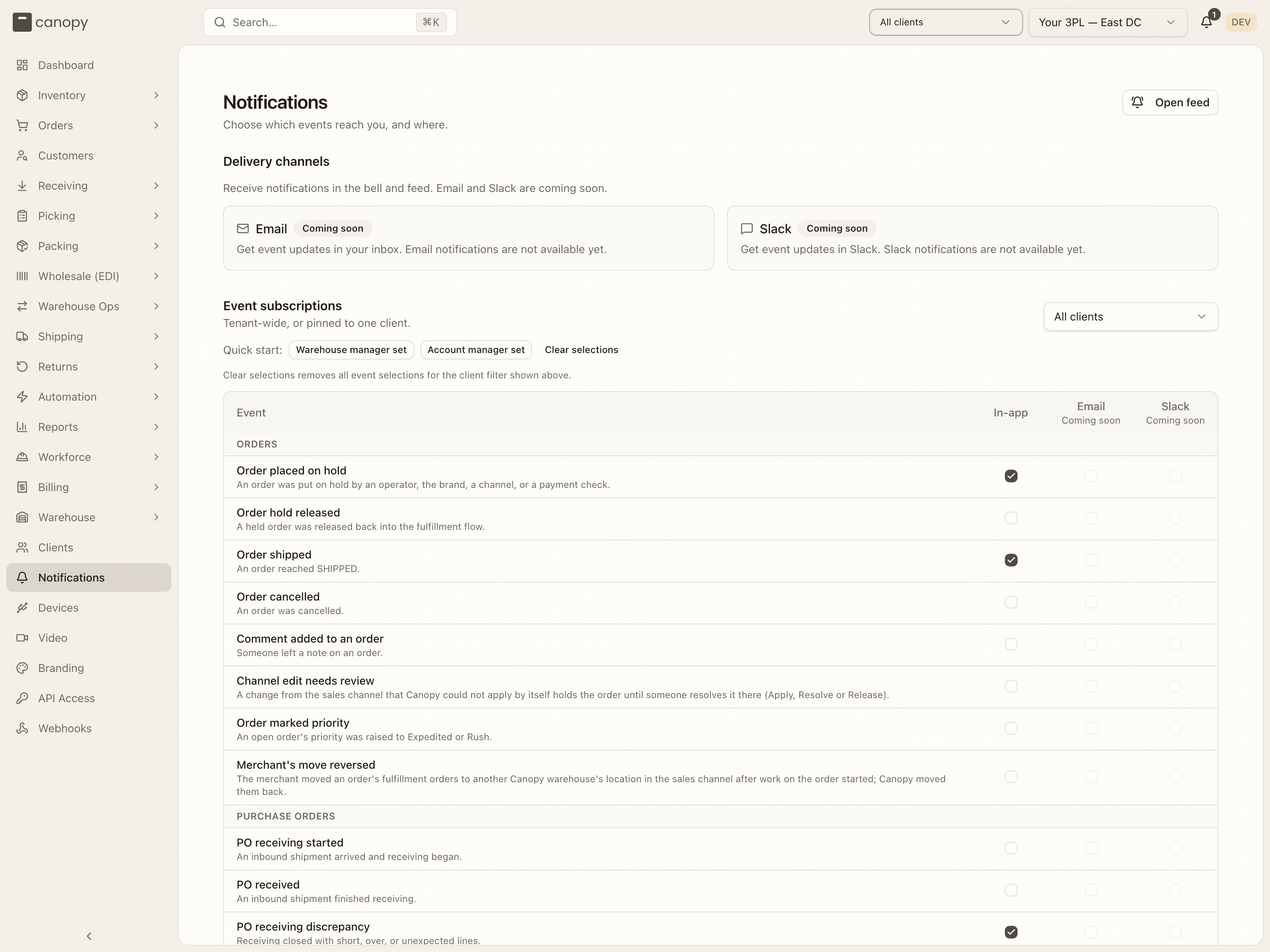Open Event subscriptions All clients dropdown
This screenshot has height=952, width=1270.
(x=1130, y=317)
